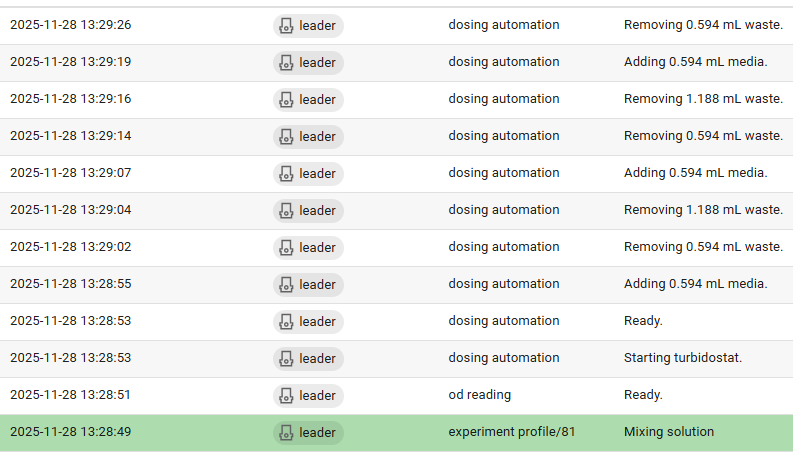Click the unit icon in the 13:29:02 row

(x=286, y=247)
